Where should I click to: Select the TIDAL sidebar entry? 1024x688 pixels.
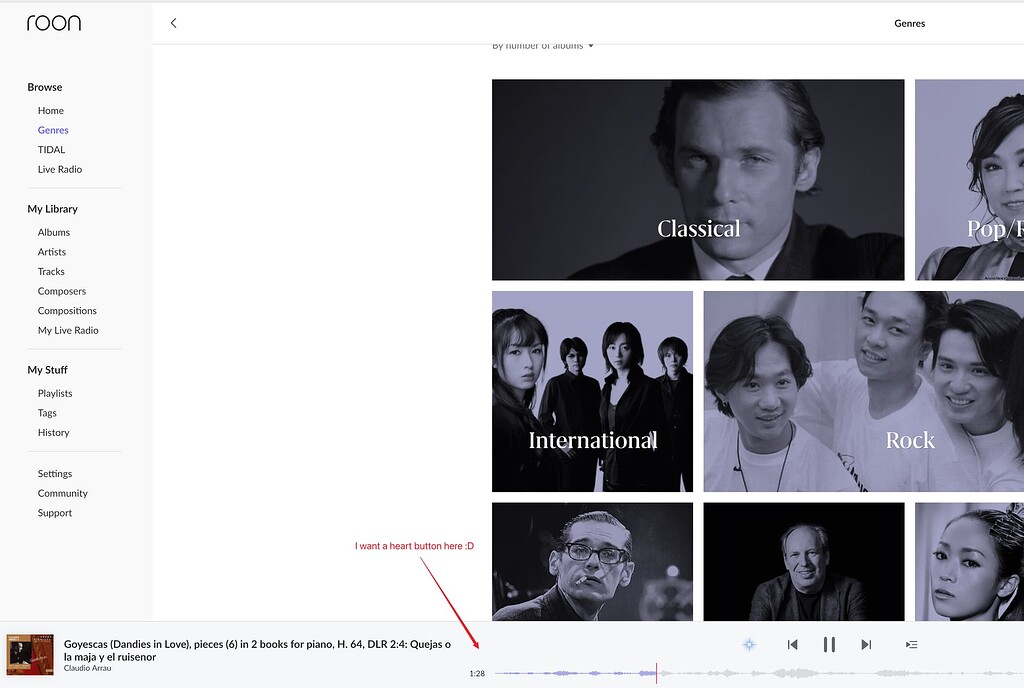pos(51,149)
